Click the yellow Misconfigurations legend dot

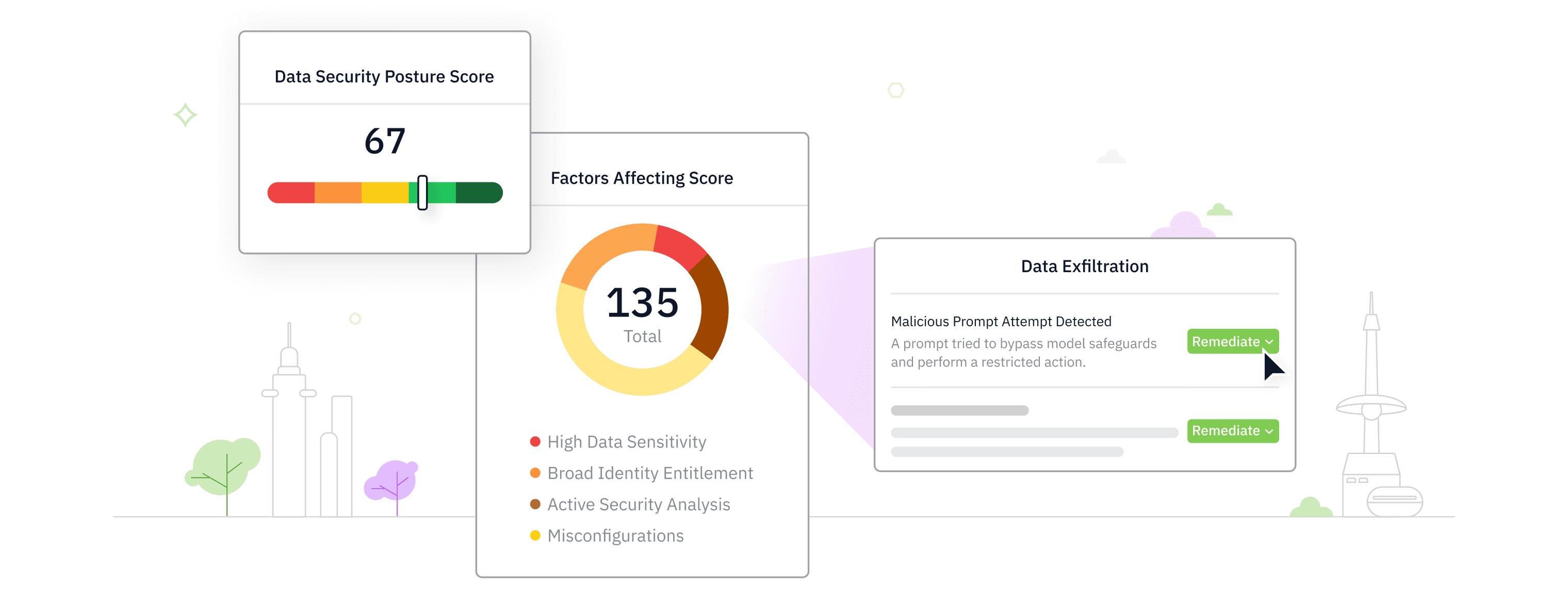[x=535, y=535]
